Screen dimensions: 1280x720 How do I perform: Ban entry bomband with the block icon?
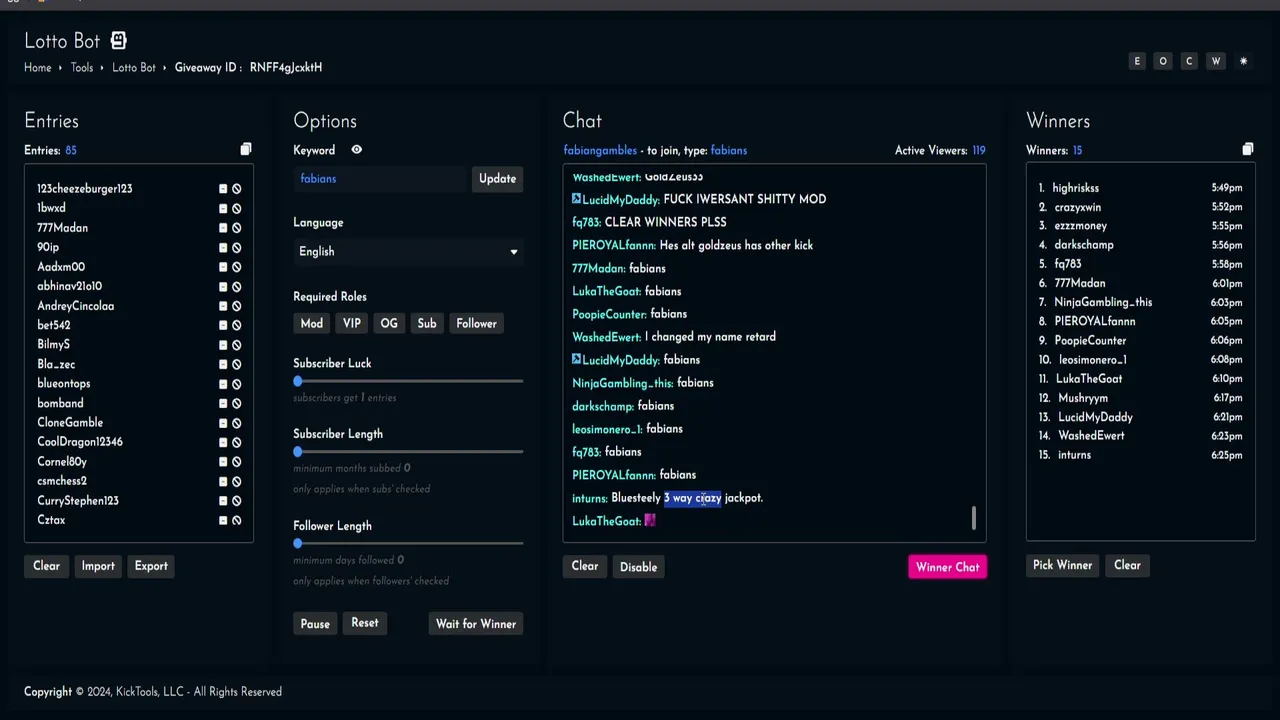(x=237, y=403)
